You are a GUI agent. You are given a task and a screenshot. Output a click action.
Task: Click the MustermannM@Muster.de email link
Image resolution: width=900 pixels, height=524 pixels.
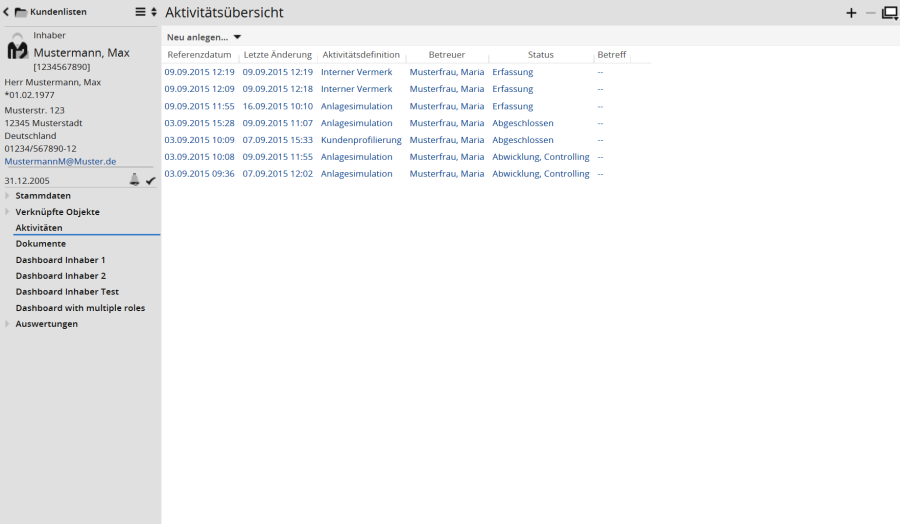click(60, 161)
